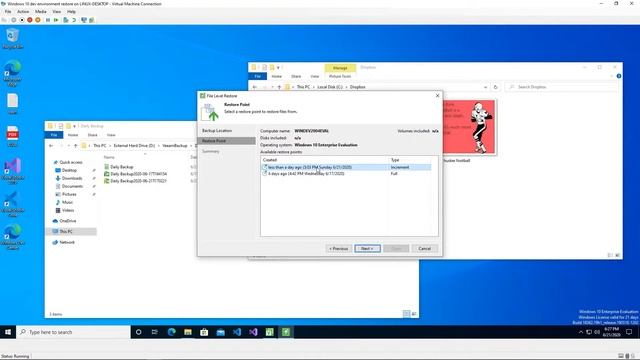This screenshot has height=360, width=640.
Task: Select the Backup Location wizard step
Action: coord(217,131)
